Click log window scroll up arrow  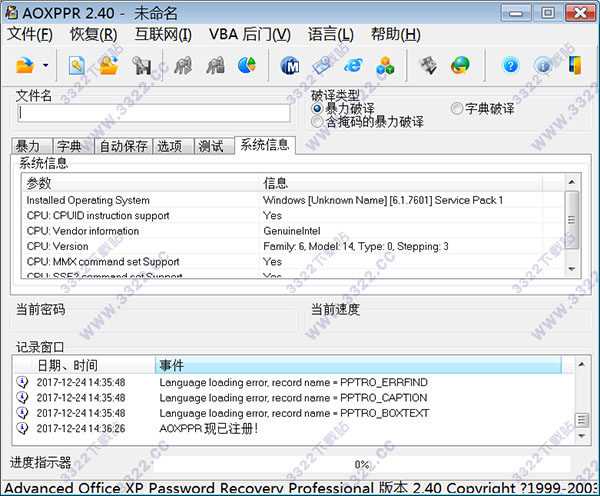(582, 364)
